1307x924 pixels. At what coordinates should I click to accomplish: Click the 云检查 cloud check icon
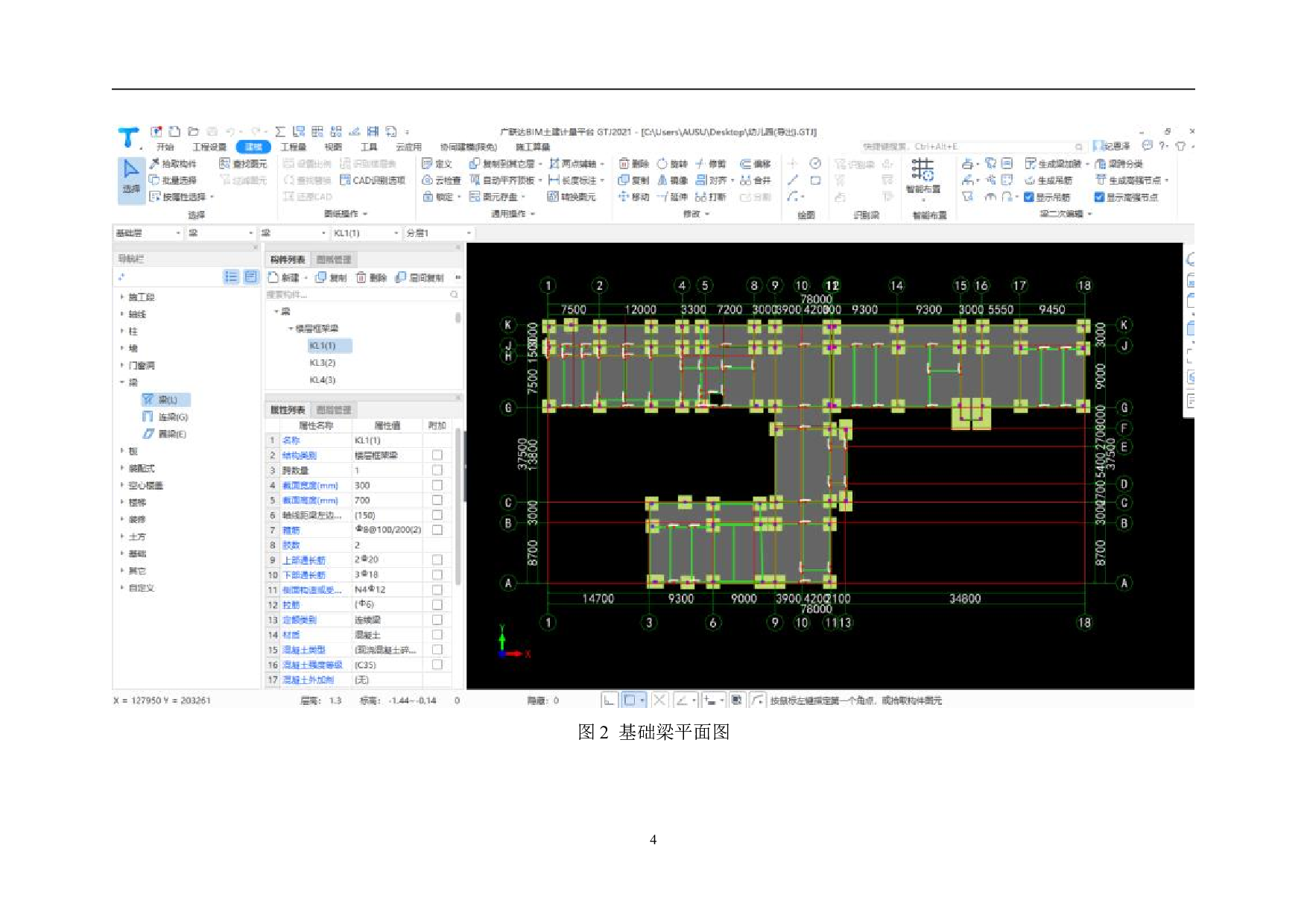coord(428,180)
